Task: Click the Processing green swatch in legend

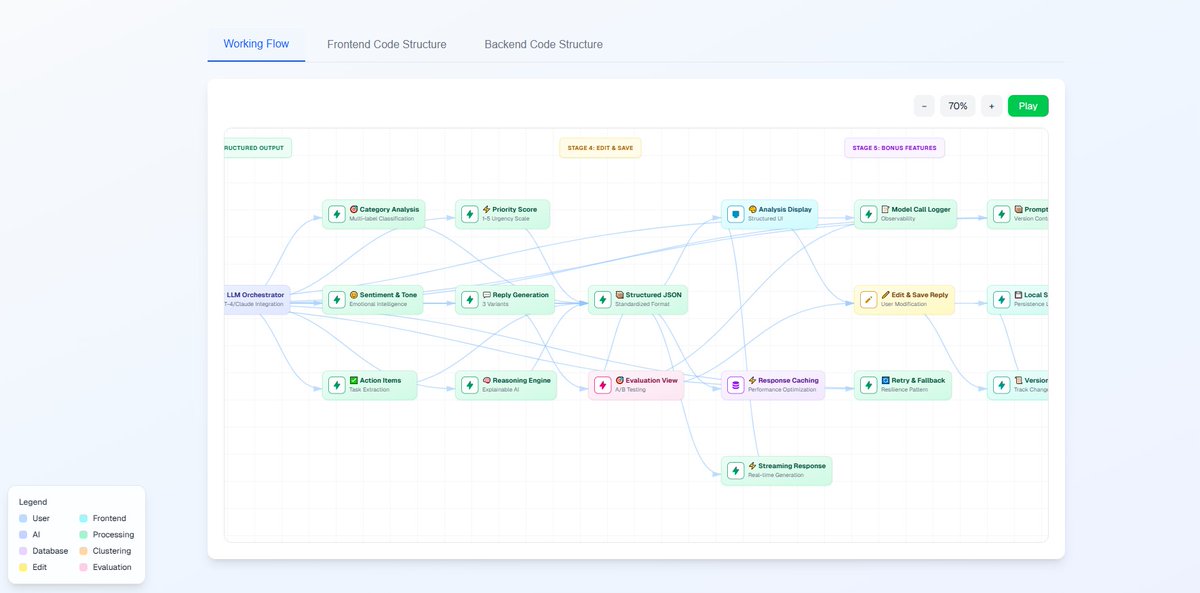Action: click(x=83, y=535)
